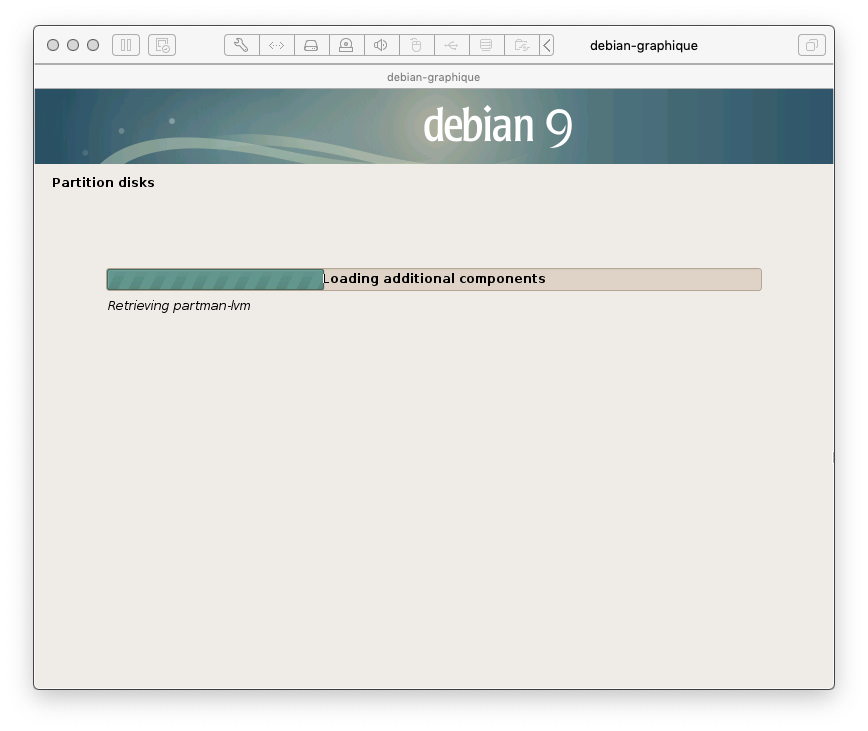Click the 'Partition disks' heading
868x731 pixels.
(103, 183)
